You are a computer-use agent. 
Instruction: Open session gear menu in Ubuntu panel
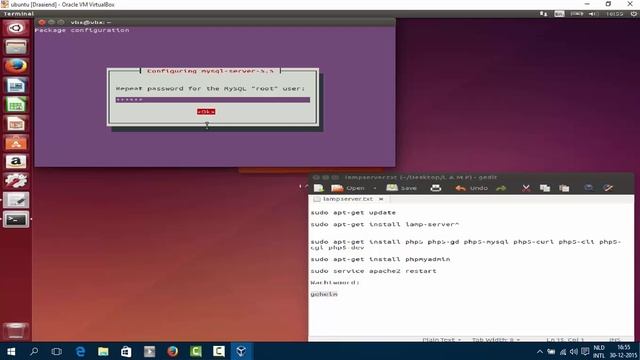(633, 14)
